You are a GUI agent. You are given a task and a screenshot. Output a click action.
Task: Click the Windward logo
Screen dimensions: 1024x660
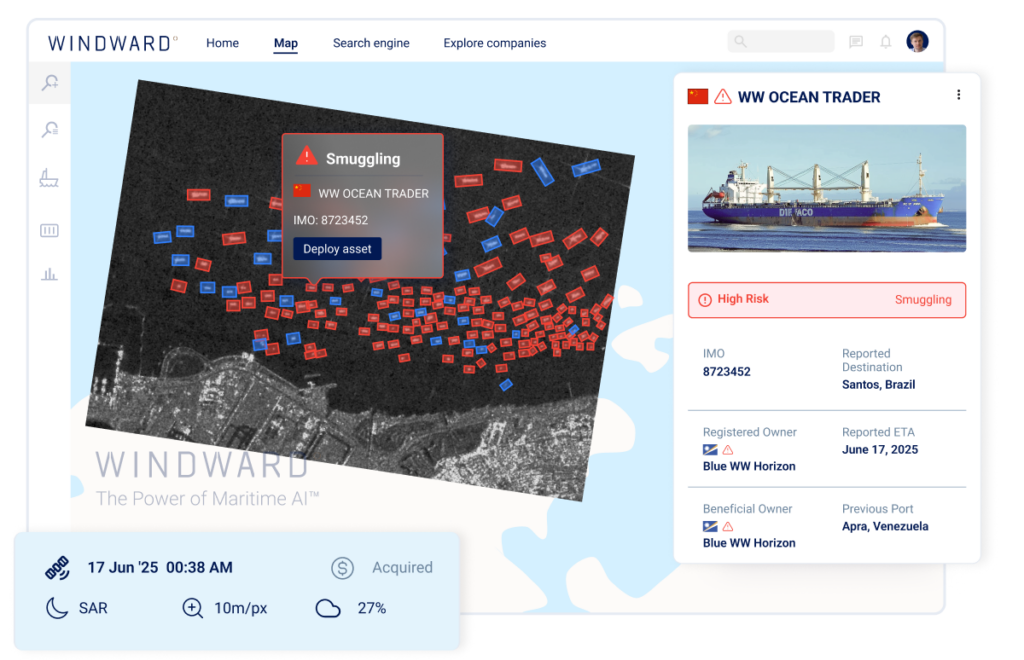tap(112, 43)
